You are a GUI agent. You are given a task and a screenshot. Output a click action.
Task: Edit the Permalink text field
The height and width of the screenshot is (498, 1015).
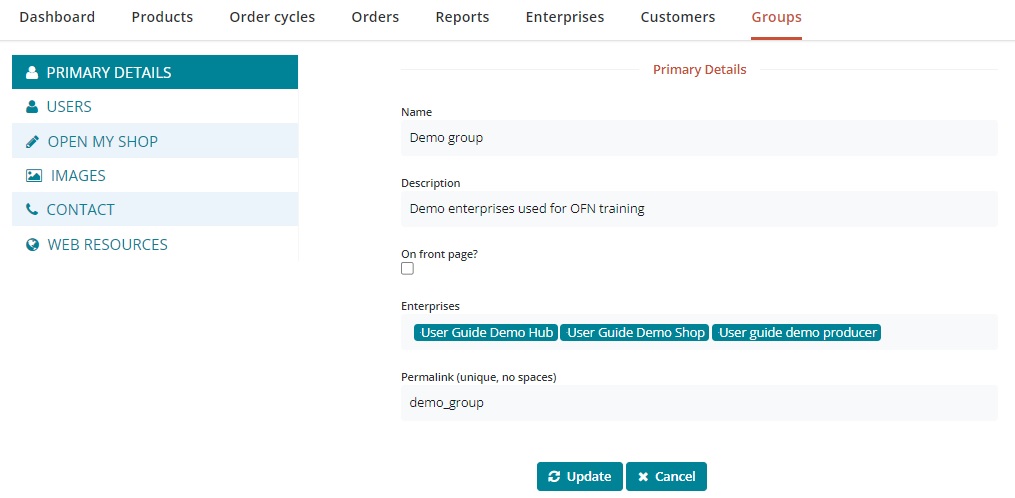(x=698, y=403)
